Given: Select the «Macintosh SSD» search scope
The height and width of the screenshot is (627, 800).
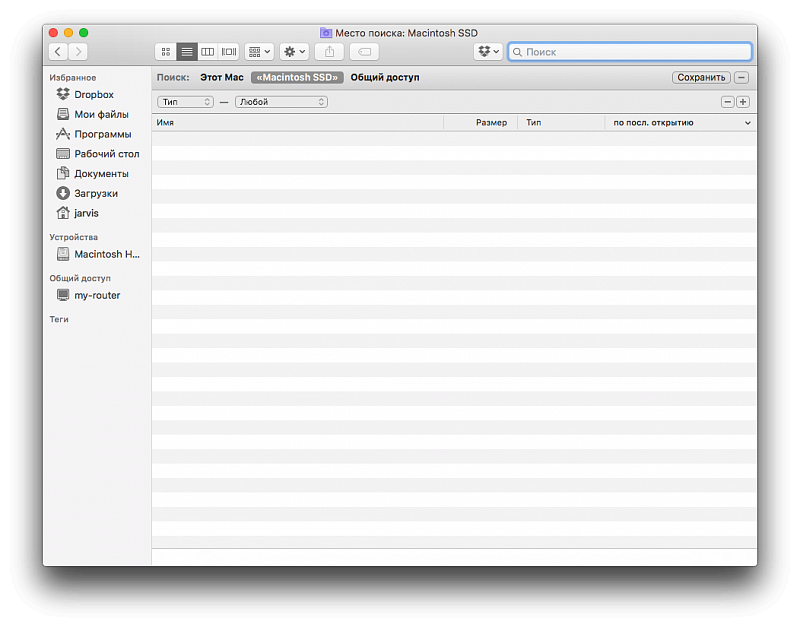Looking at the screenshot, I should click(297, 77).
